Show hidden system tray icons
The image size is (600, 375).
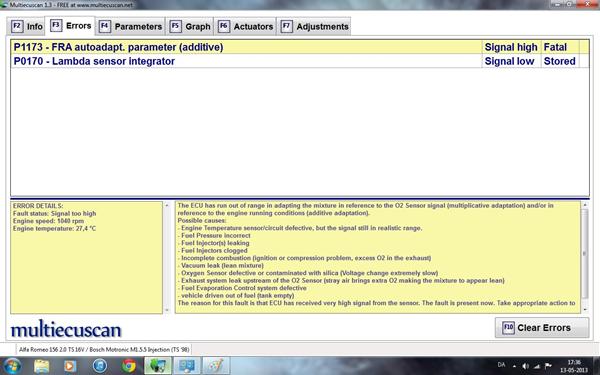514,366
